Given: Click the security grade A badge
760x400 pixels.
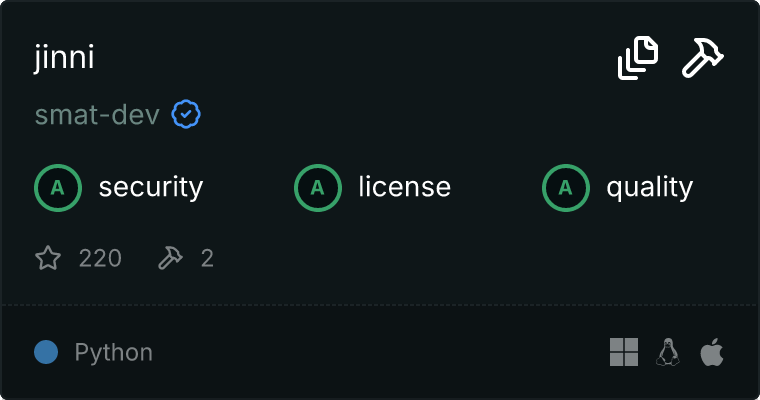Looking at the screenshot, I should [58, 187].
